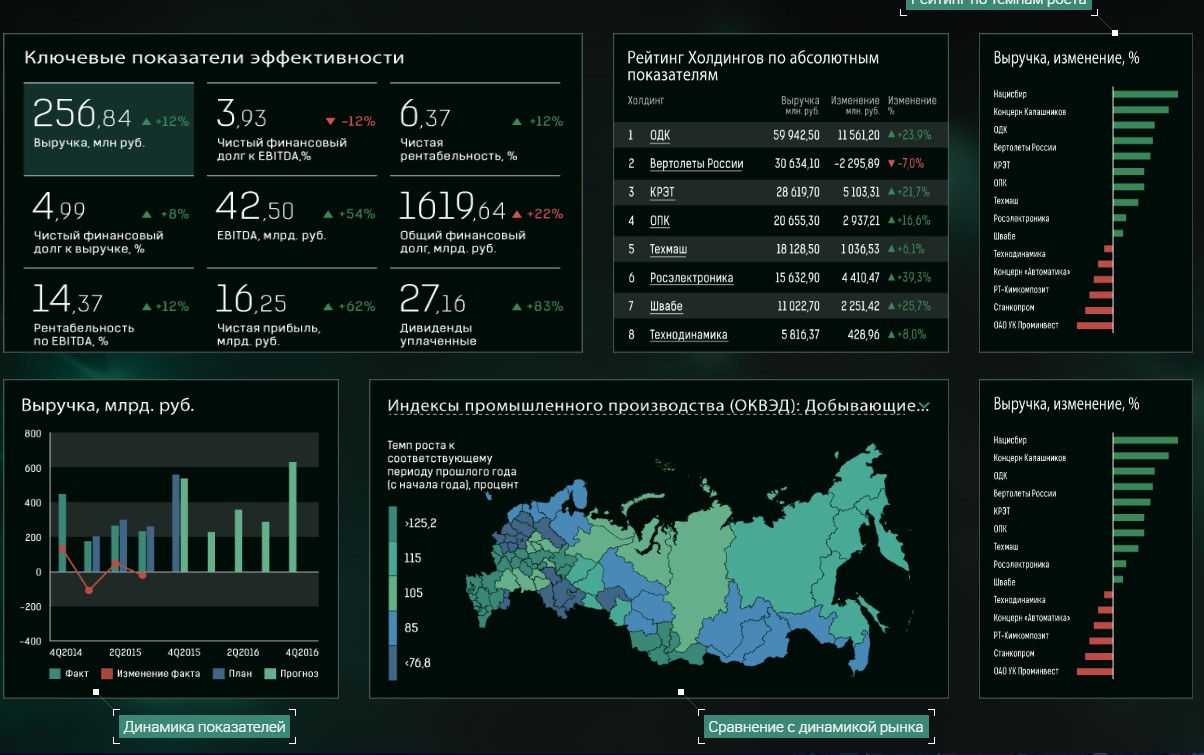1204x755 pixels.
Task: Sort table by the Холдинг column header
Action: tap(645, 101)
